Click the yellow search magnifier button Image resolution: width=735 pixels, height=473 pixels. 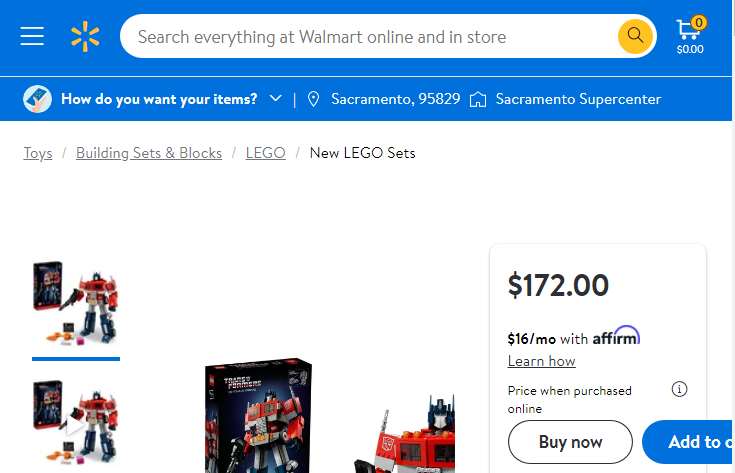point(635,37)
